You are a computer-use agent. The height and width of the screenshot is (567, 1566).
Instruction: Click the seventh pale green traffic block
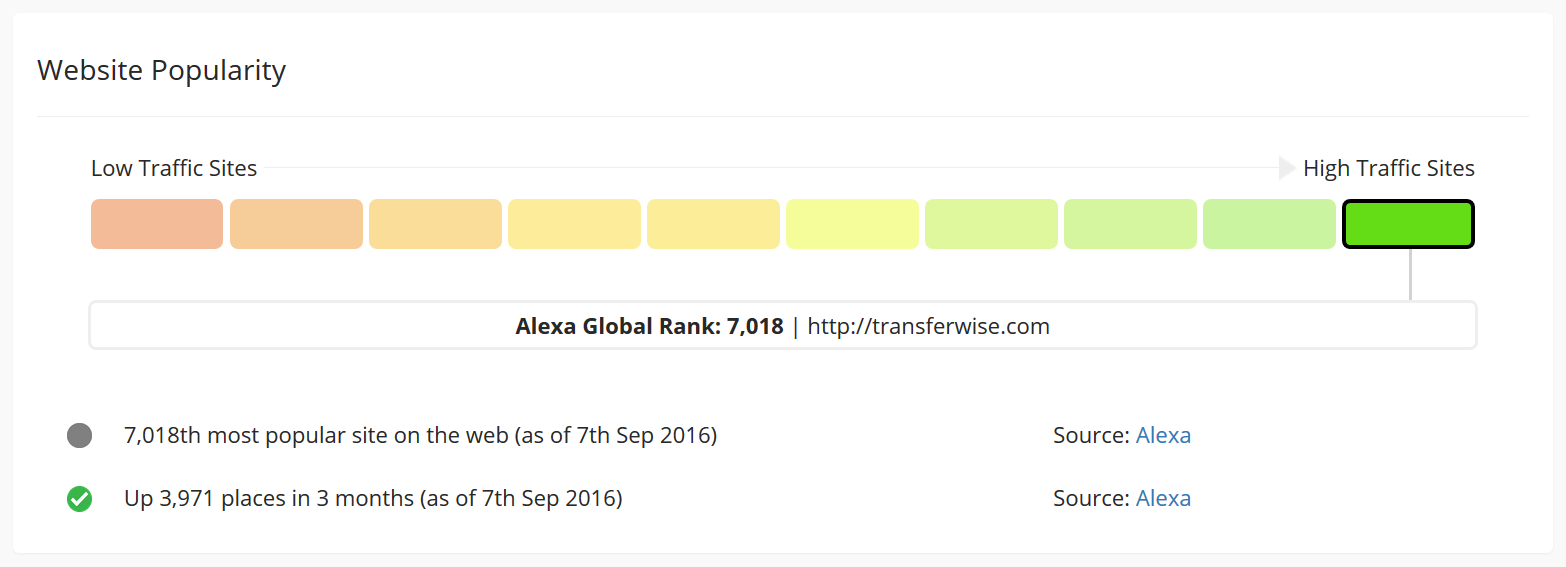click(x=991, y=224)
